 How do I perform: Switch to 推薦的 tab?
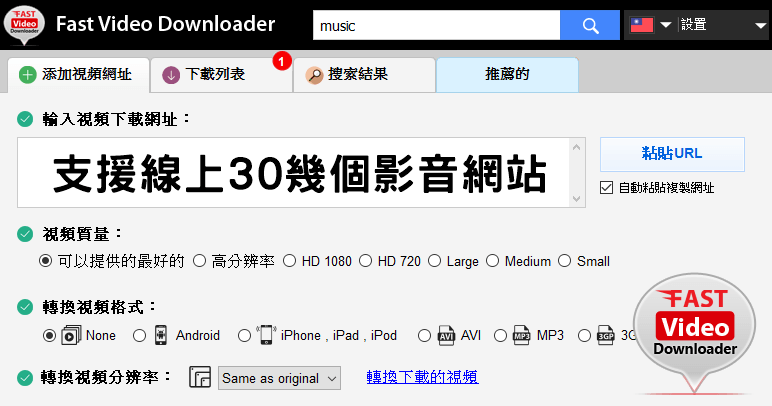click(507, 75)
